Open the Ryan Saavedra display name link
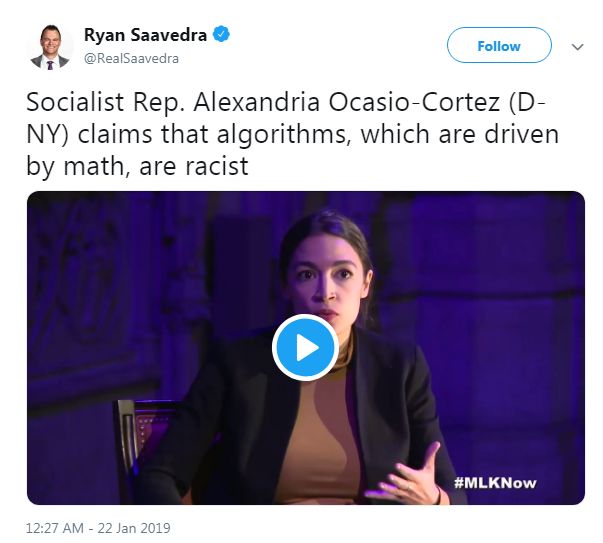The image size is (603, 543). coord(145,35)
